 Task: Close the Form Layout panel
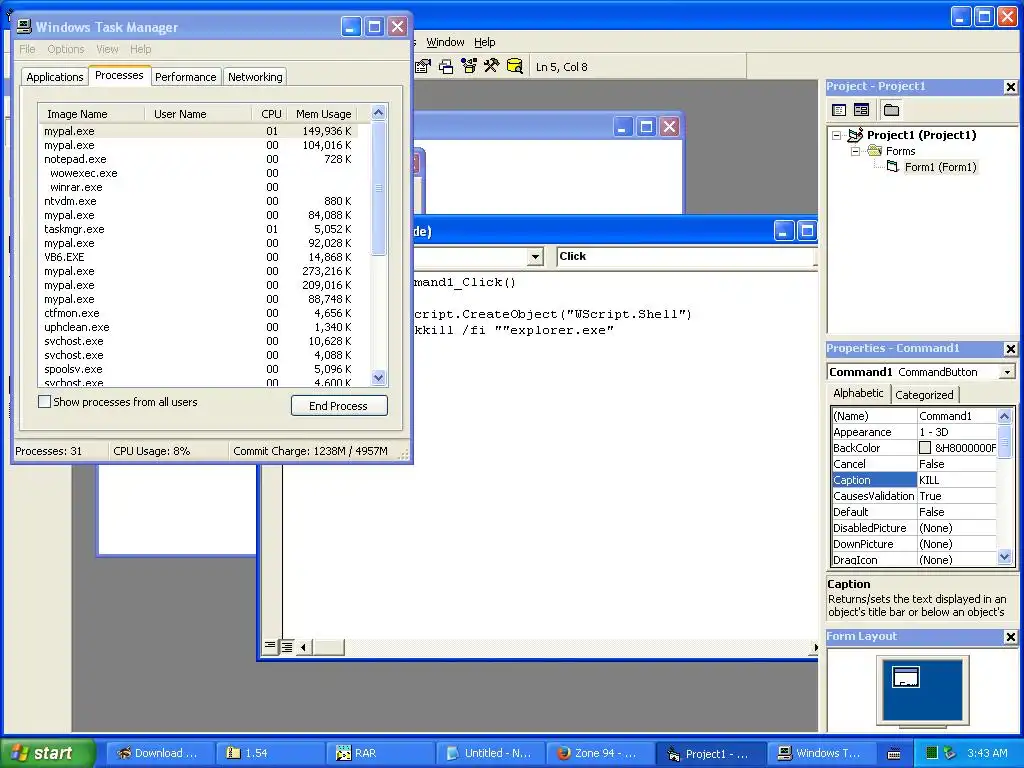(1010, 637)
